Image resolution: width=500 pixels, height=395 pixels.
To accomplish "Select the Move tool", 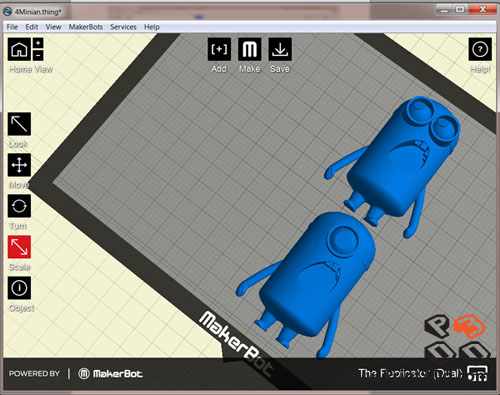I will click(x=19, y=165).
